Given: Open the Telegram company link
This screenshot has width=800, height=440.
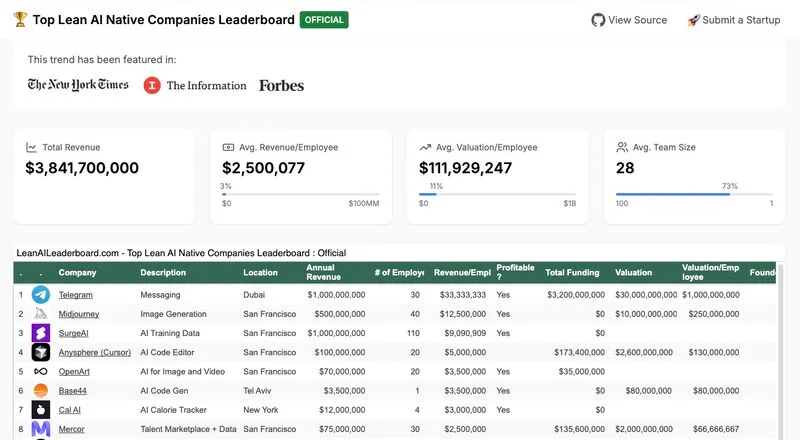Looking at the screenshot, I should pyautogui.click(x=76, y=295).
